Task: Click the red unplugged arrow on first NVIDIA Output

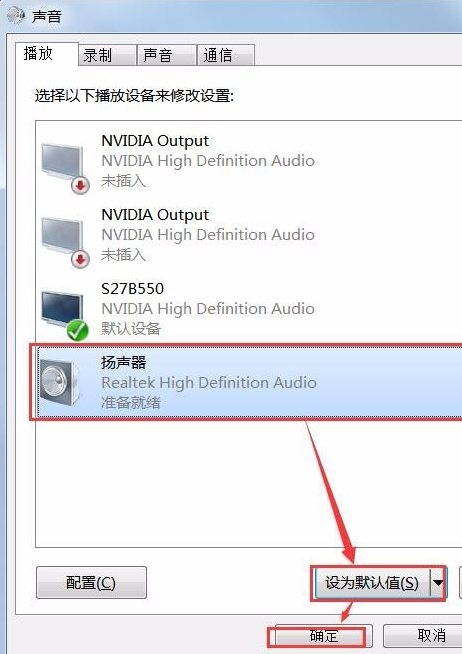Action: 80,185
